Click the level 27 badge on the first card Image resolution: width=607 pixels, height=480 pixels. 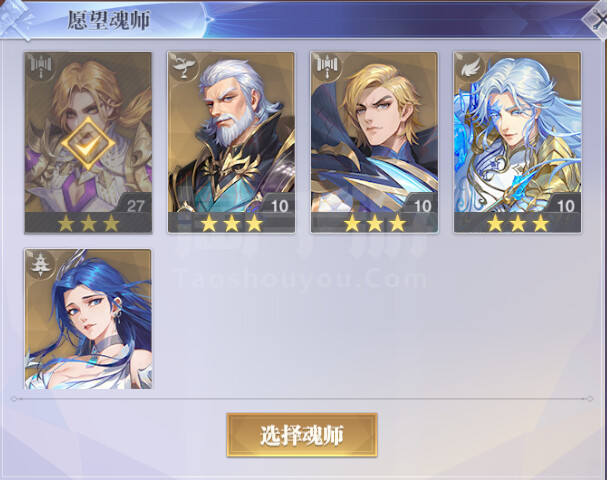point(135,205)
